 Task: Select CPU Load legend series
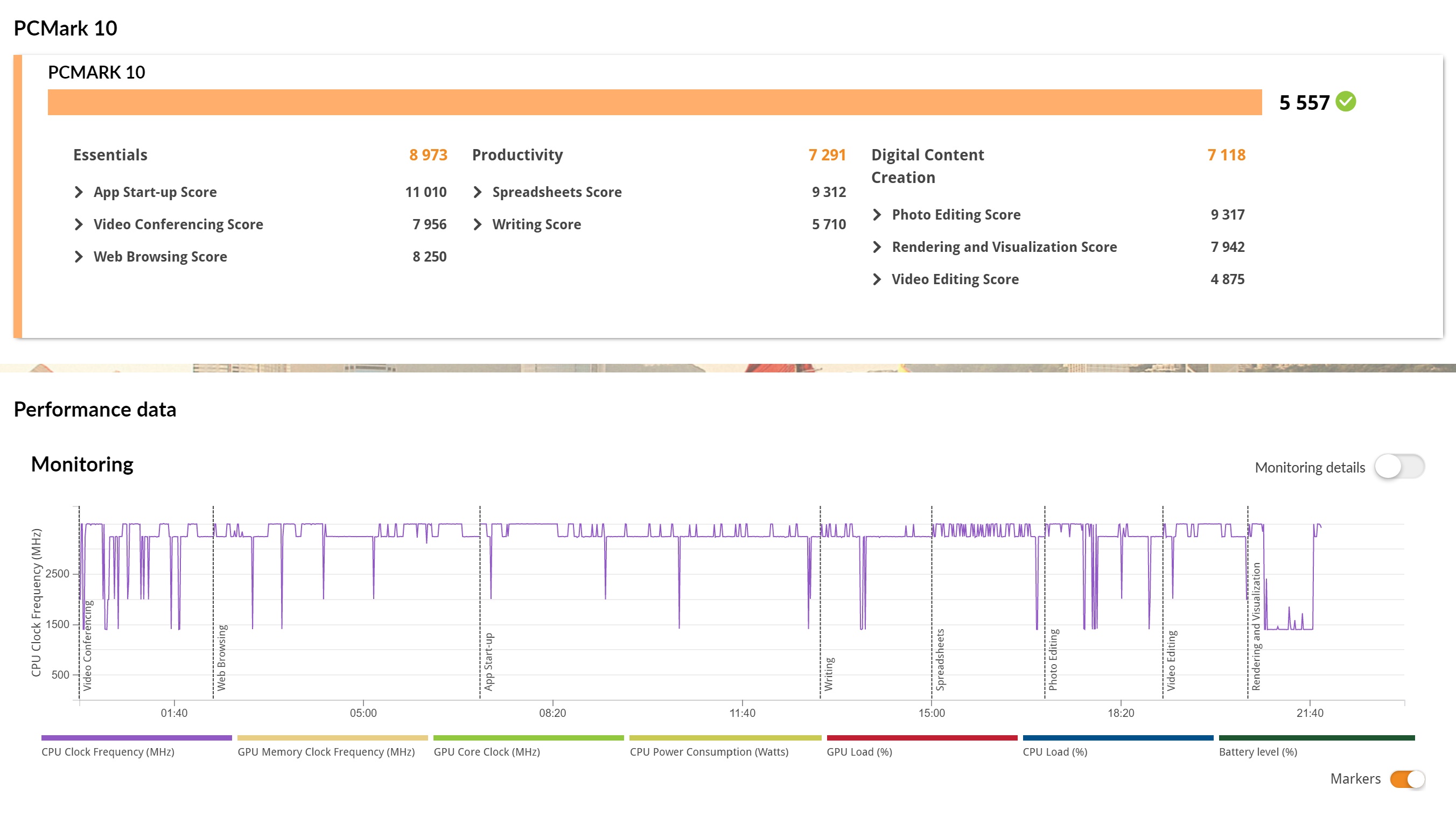pos(1118,746)
